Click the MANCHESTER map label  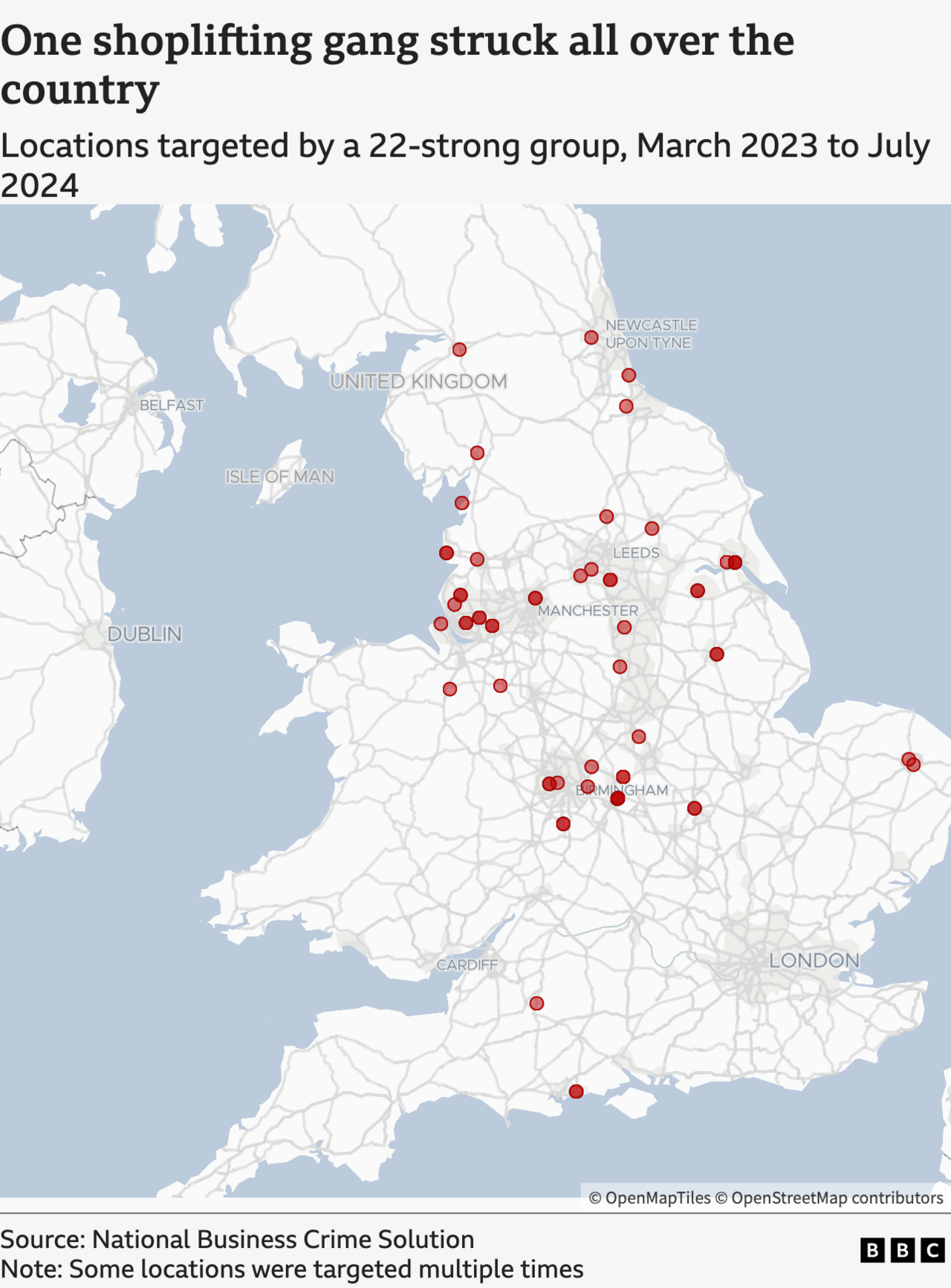pyautogui.click(x=588, y=611)
